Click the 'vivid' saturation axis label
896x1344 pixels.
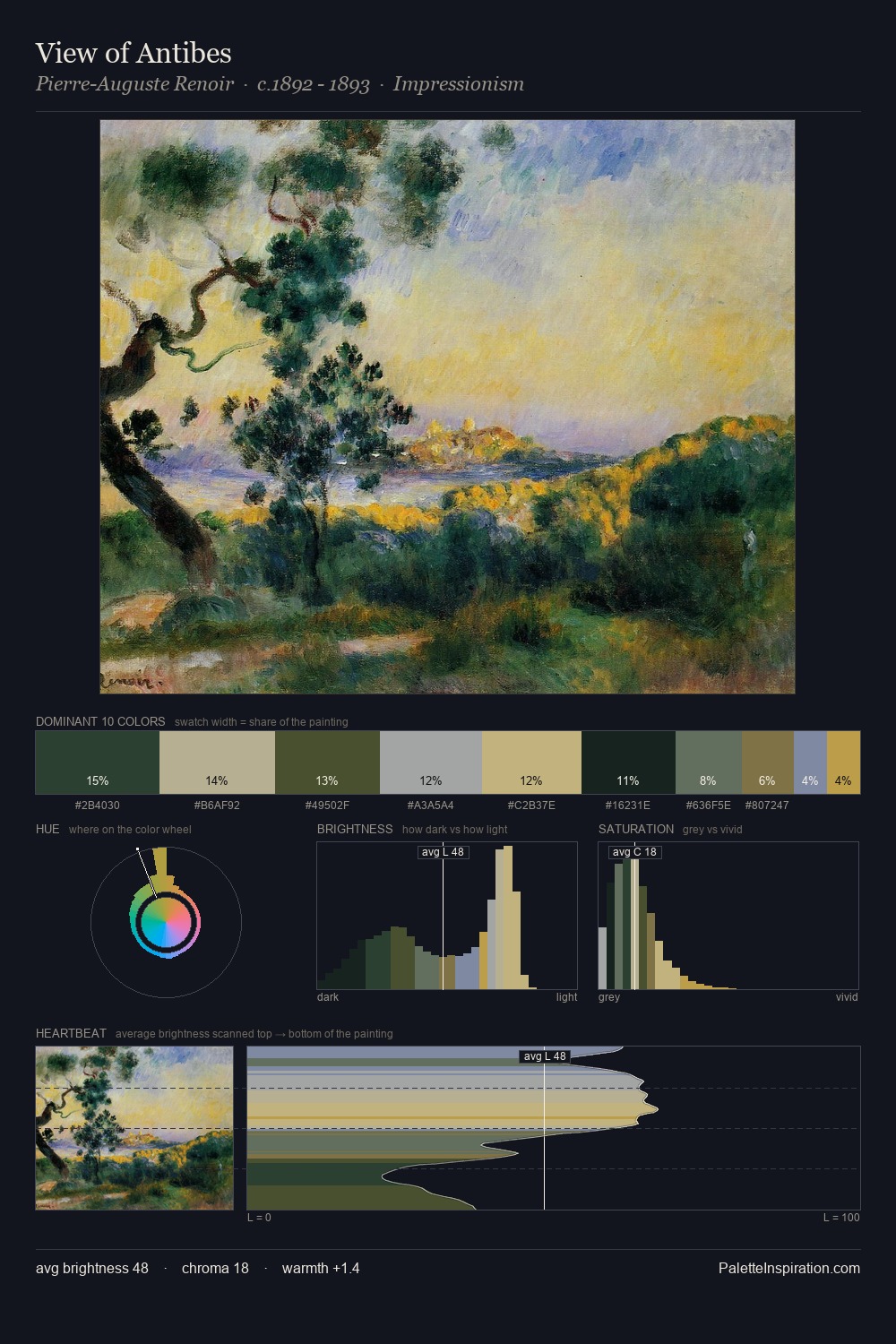point(847,997)
